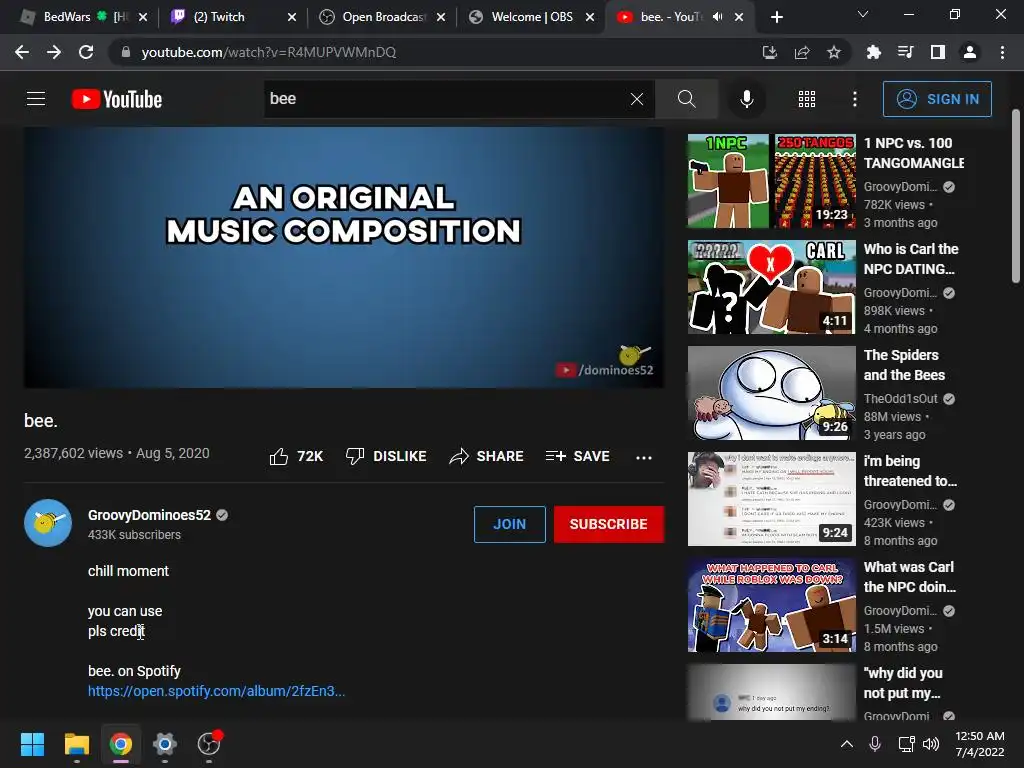Viewport: 1024px width, 768px height.
Task: Open TheOdd1sOut channel name
Action: pyautogui.click(x=900, y=398)
